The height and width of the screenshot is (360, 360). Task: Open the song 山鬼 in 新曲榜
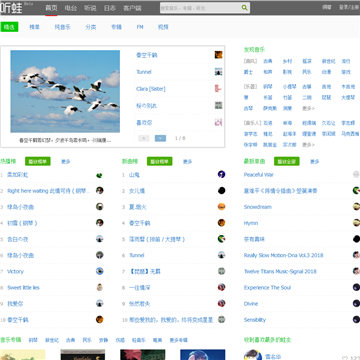pos(134,174)
